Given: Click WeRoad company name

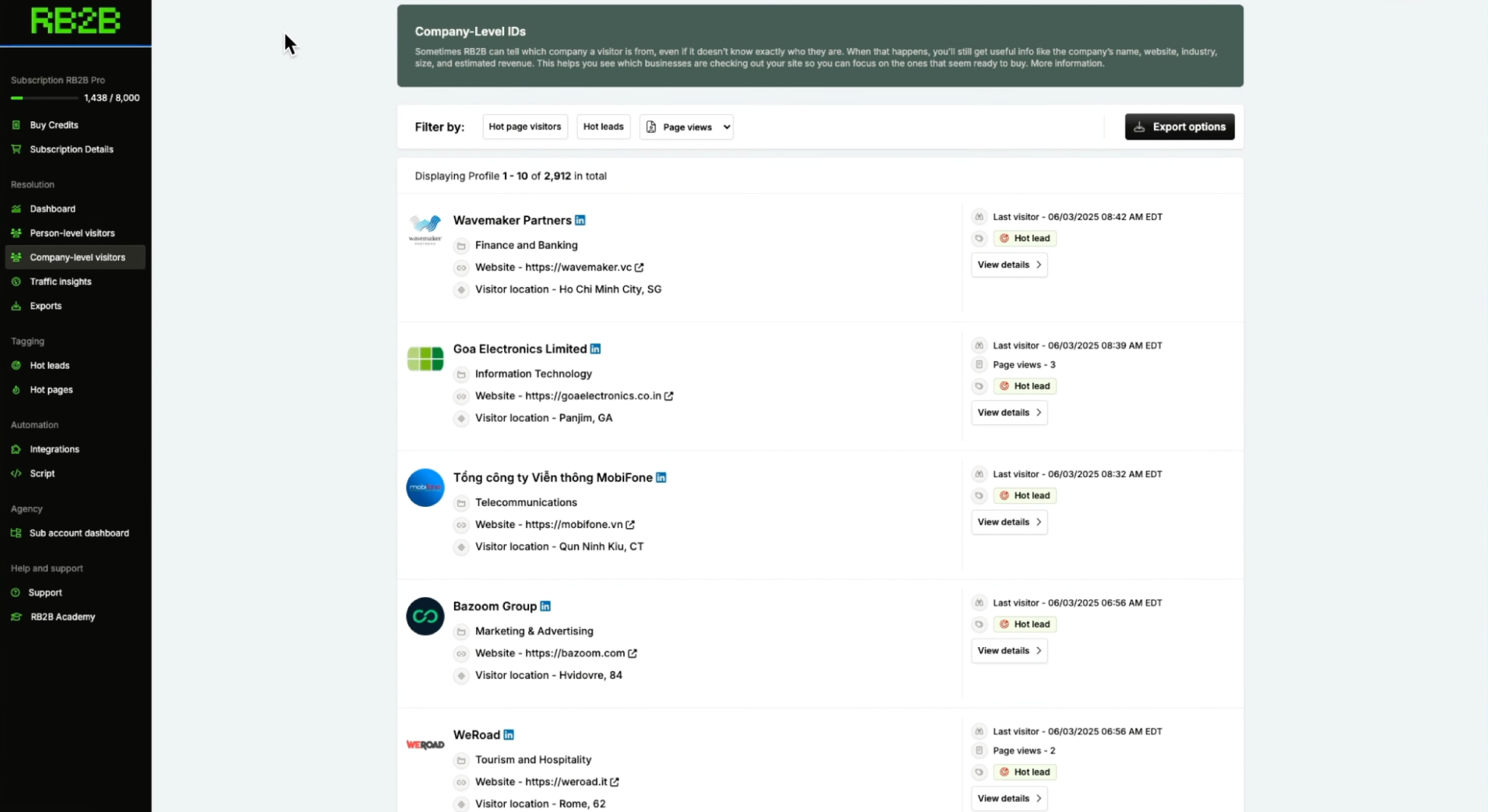Looking at the screenshot, I should tap(477, 734).
